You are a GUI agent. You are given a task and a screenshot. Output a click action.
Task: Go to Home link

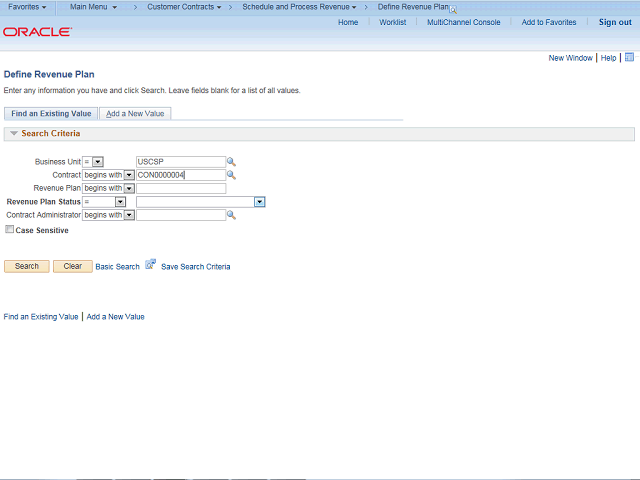tap(348, 22)
